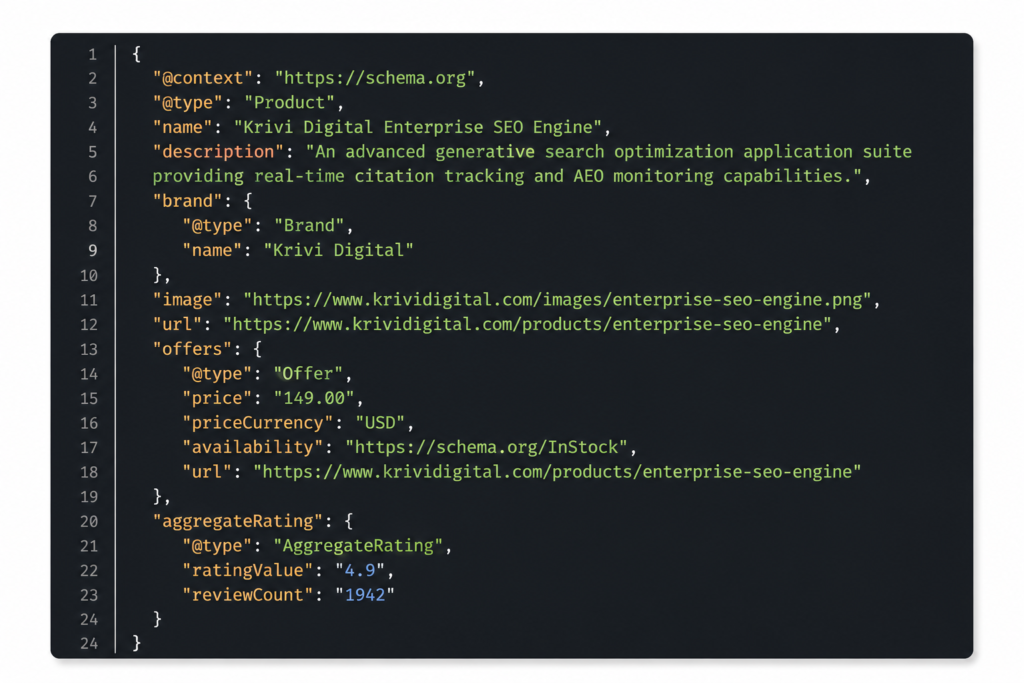Click the "aggregateRating" key on line 20

click(x=238, y=522)
